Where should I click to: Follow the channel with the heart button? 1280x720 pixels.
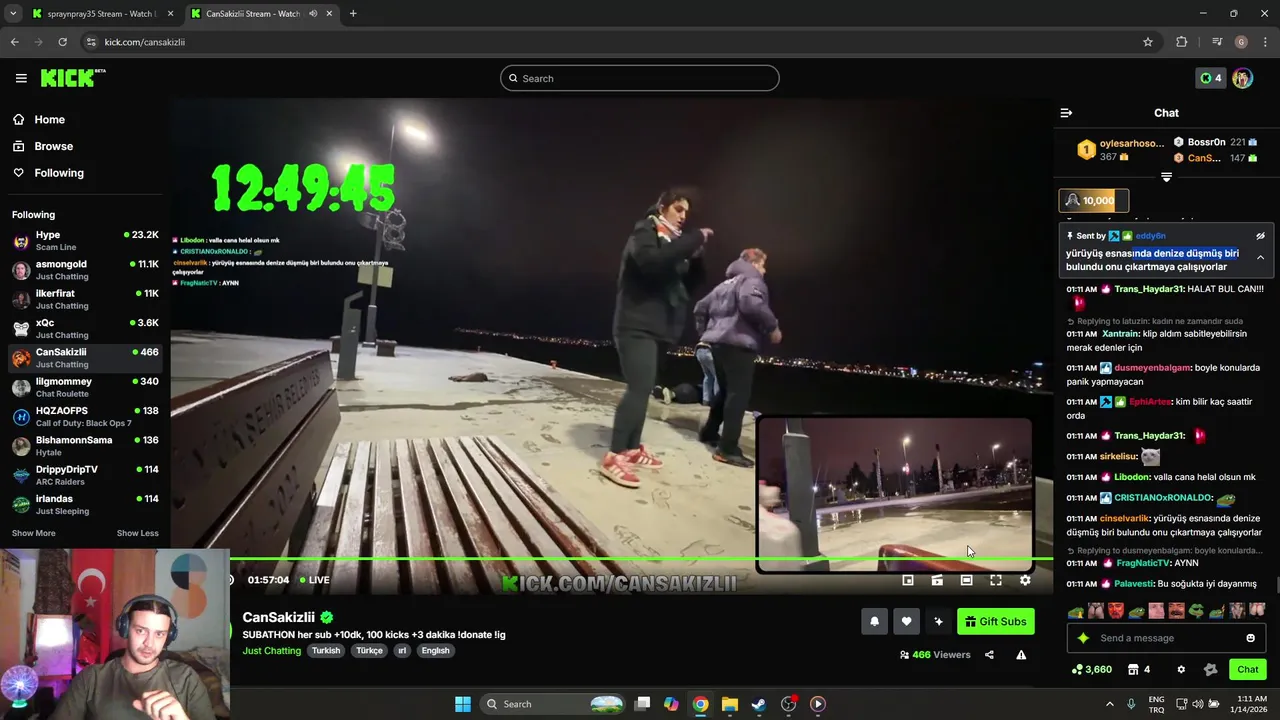coord(906,621)
